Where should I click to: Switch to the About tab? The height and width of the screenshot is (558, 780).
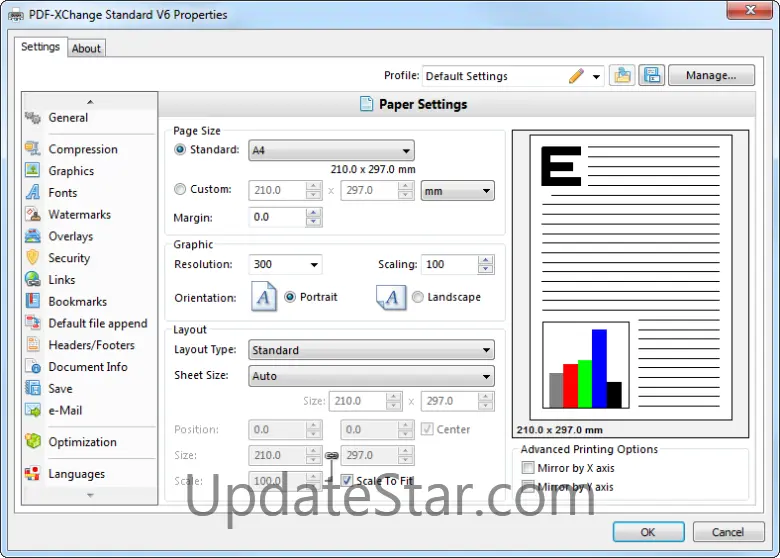point(86,48)
